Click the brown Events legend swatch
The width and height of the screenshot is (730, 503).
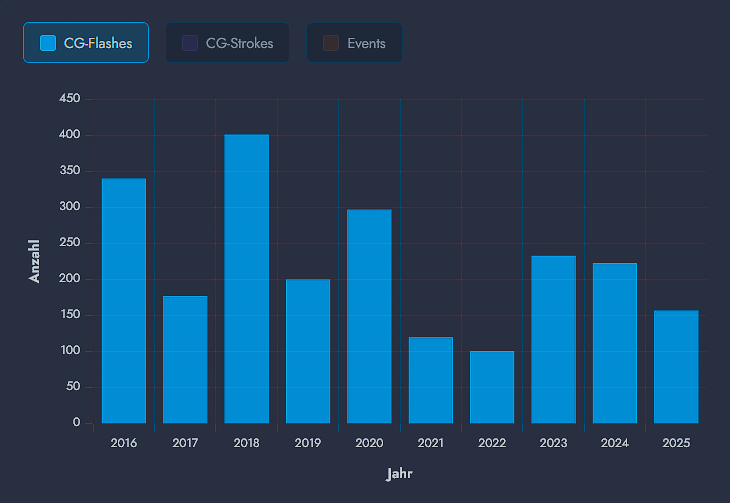coord(331,43)
